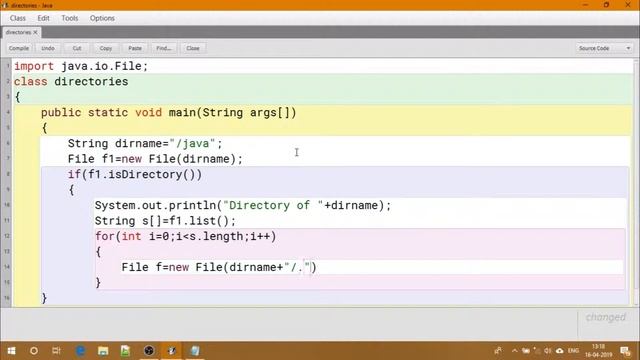Close the directories tab
Screen dimensions: 640x360
pyautogui.click(x=36, y=32)
